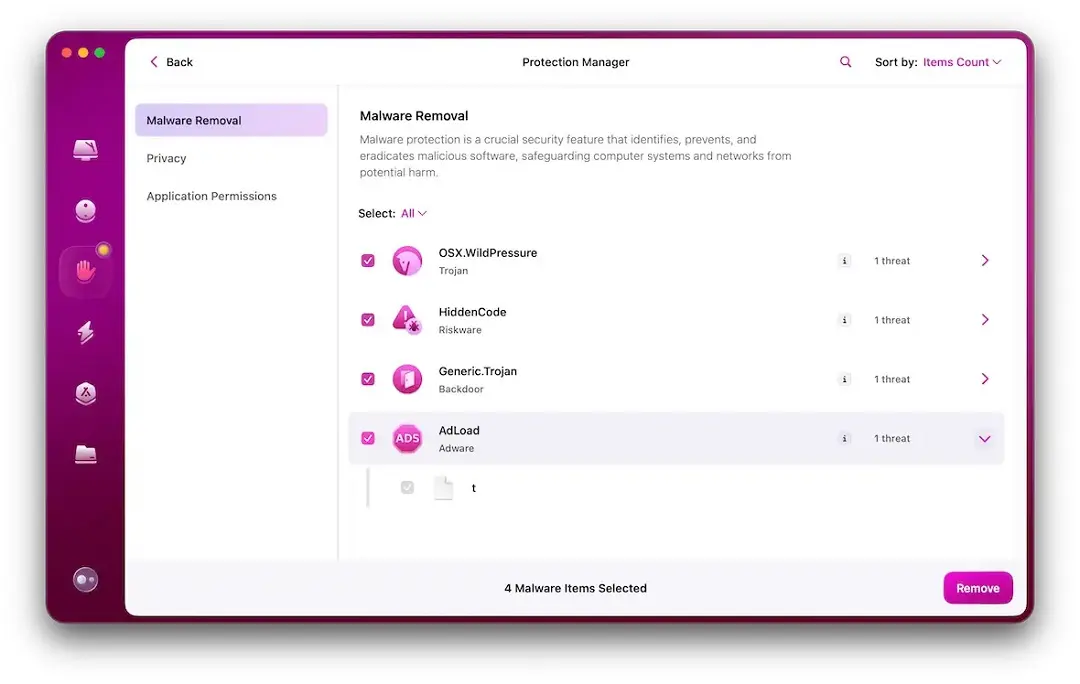The width and height of the screenshot is (1080, 684).
Task: Click the search magnifier icon
Action: coord(845,62)
